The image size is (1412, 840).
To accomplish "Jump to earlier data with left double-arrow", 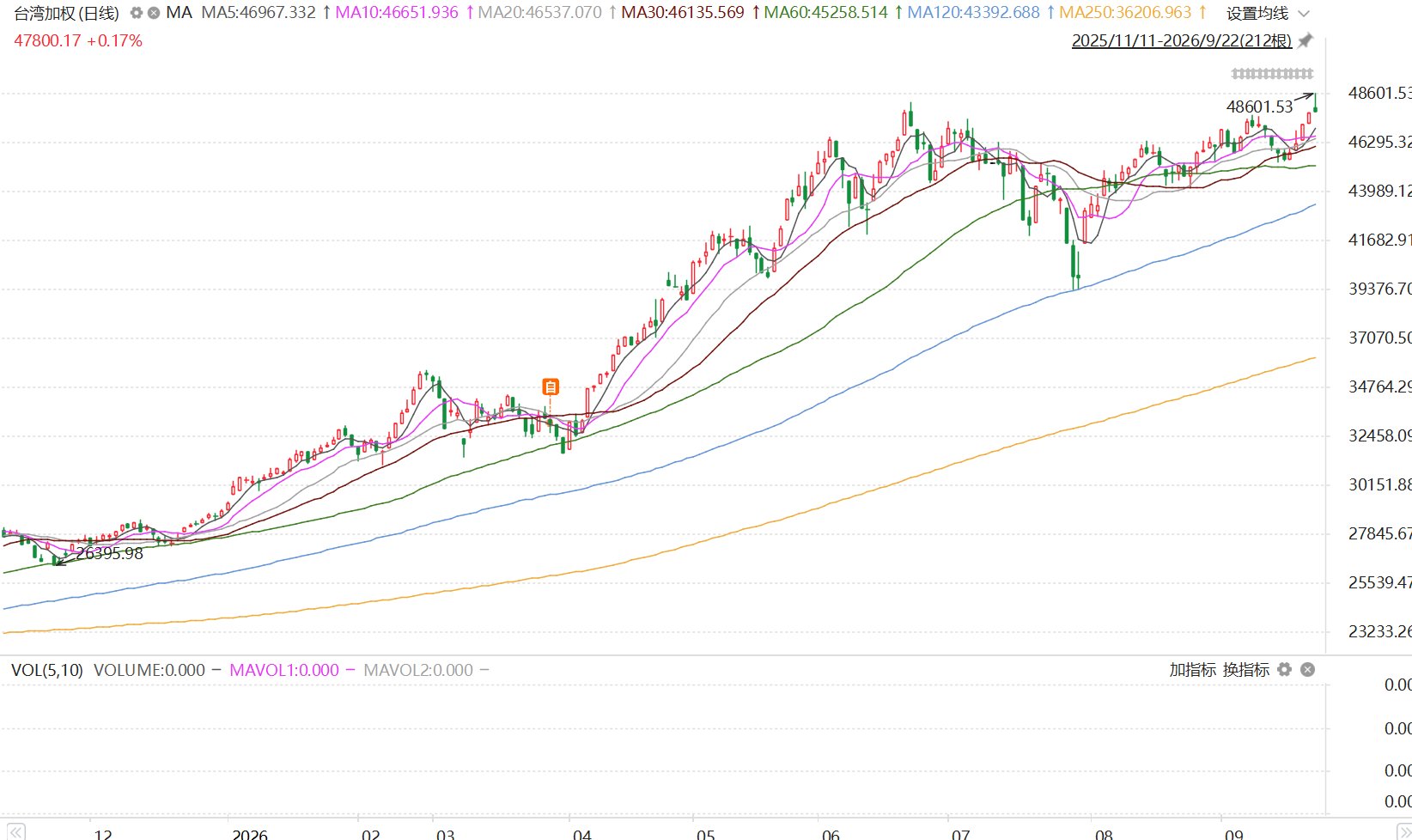I will [16, 831].
